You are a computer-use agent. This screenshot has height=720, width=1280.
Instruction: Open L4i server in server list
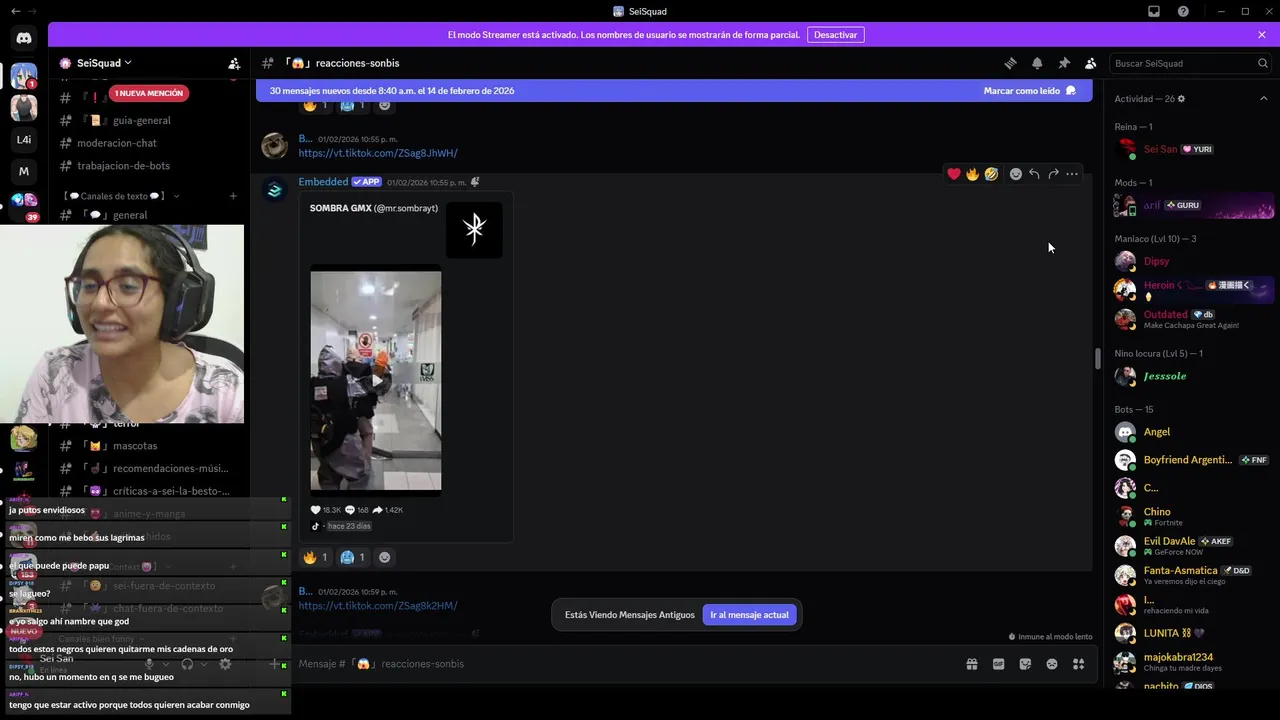point(24,140)
